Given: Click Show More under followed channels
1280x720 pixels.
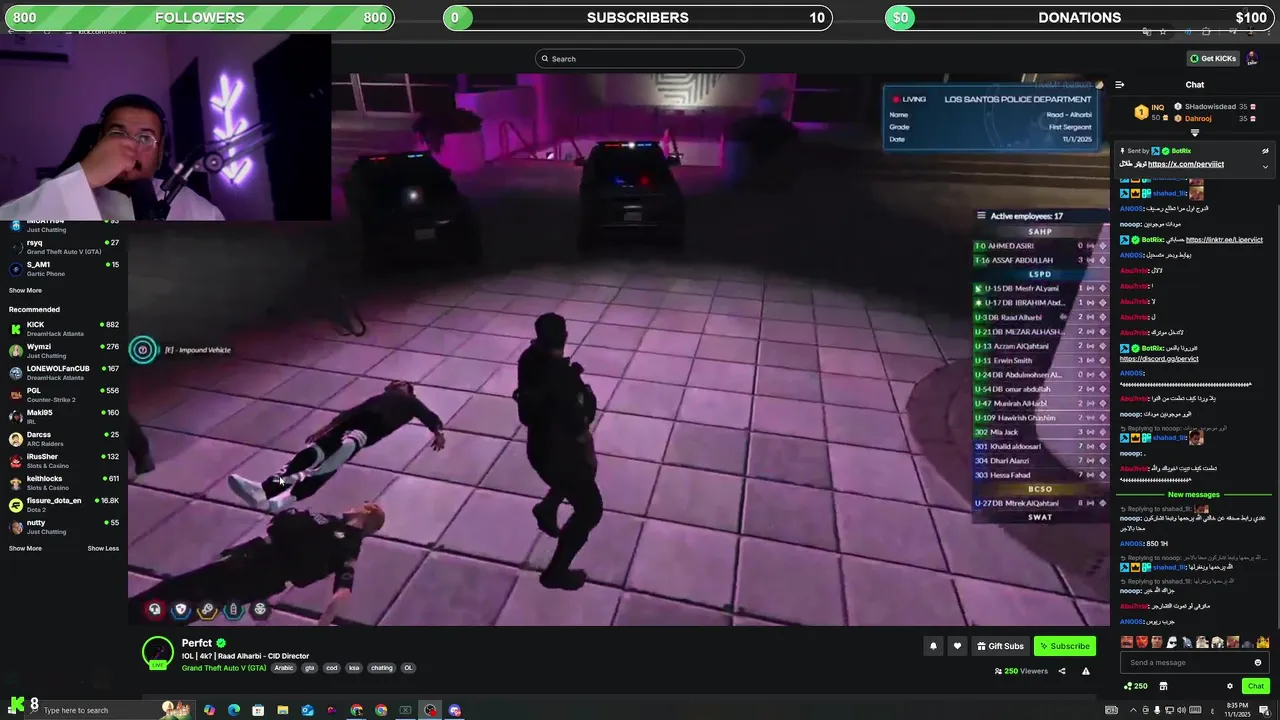Looking at the screenshot, I should (x=25, y=290).
